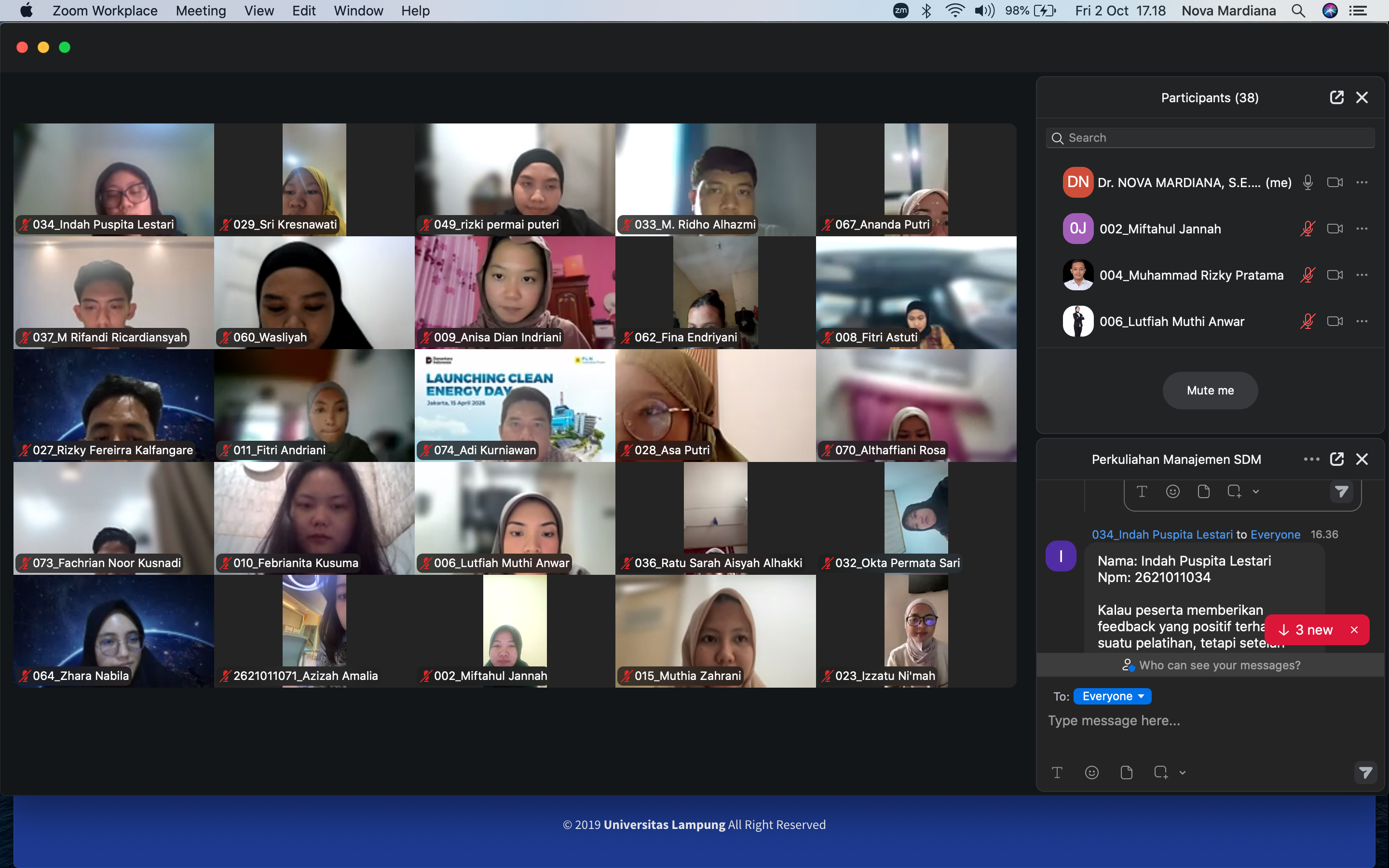Toggle video camera for Dr. NOVA MARDIANA

point(1335,183)
